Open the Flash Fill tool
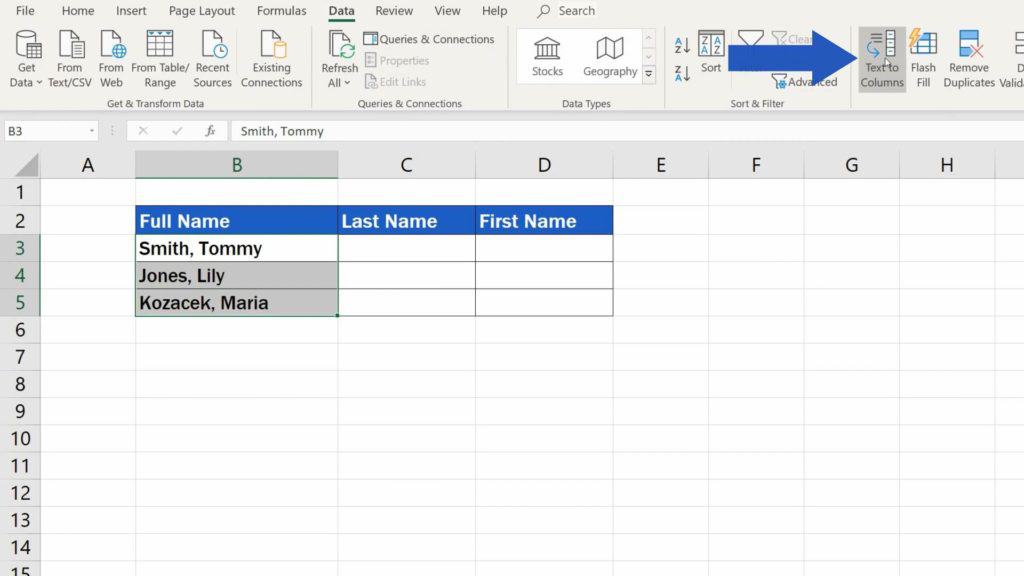This screenshot has width=1024, height=576. 923,58
